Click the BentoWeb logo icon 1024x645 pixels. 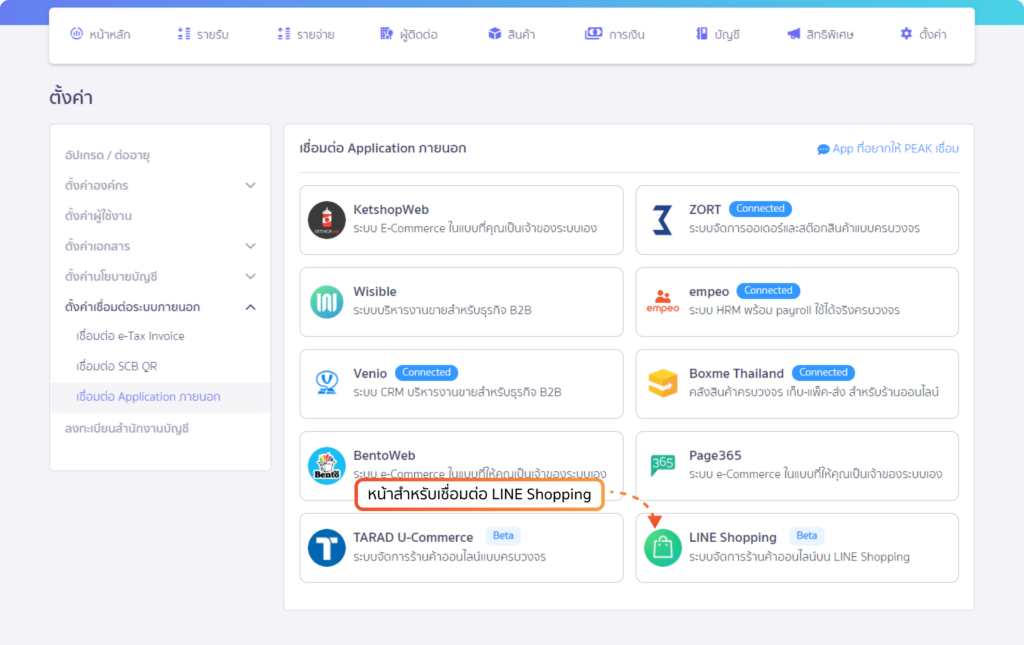coord(327,465)
